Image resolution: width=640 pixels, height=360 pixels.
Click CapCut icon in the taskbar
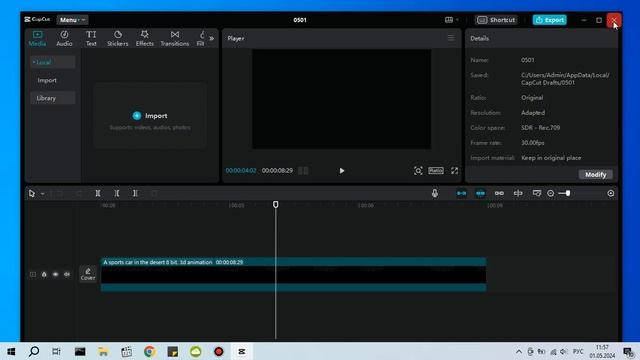click(242, 351)
